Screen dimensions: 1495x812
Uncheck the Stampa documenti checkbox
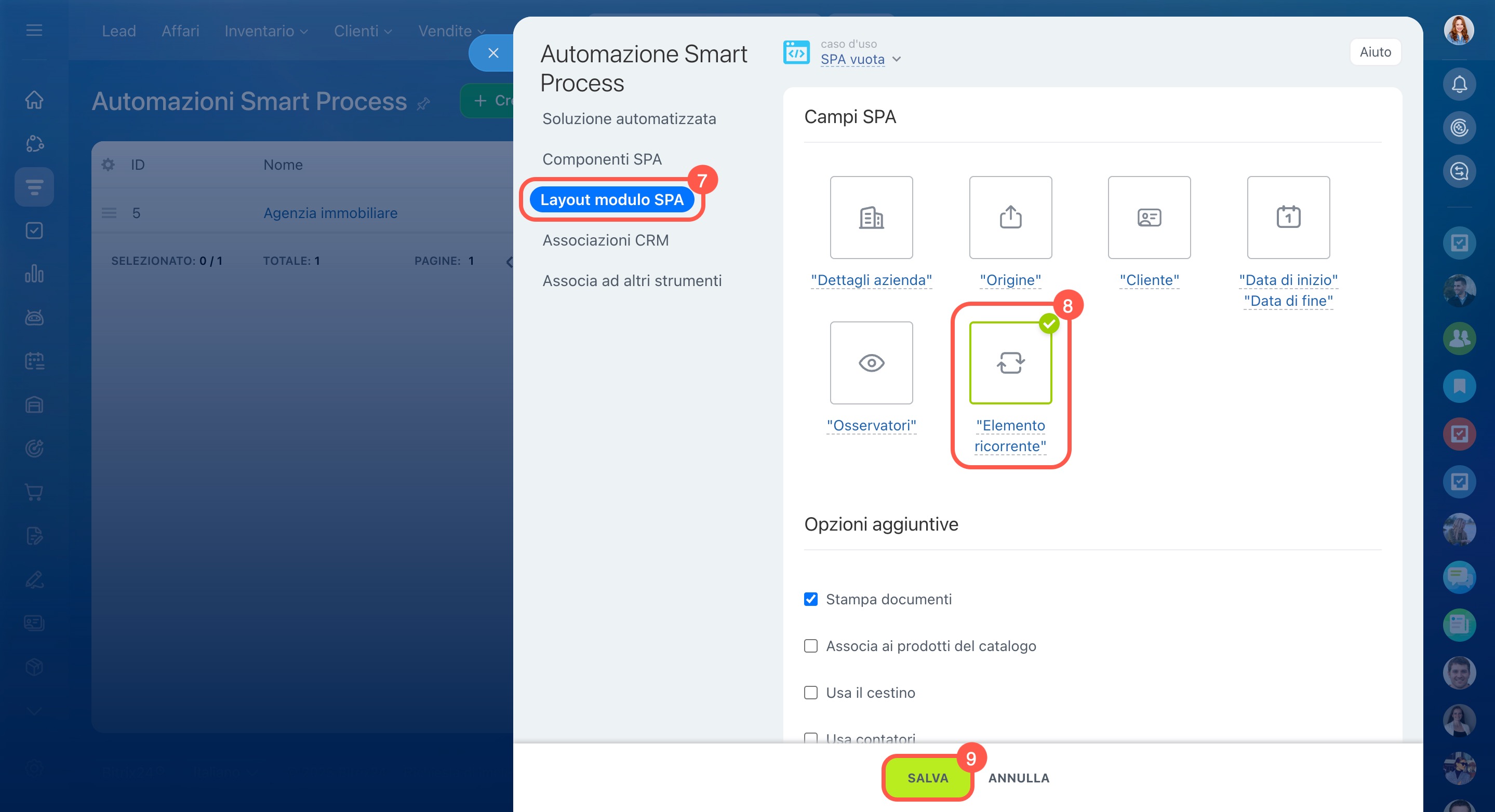pyautogui.click(x=811, y=599)
